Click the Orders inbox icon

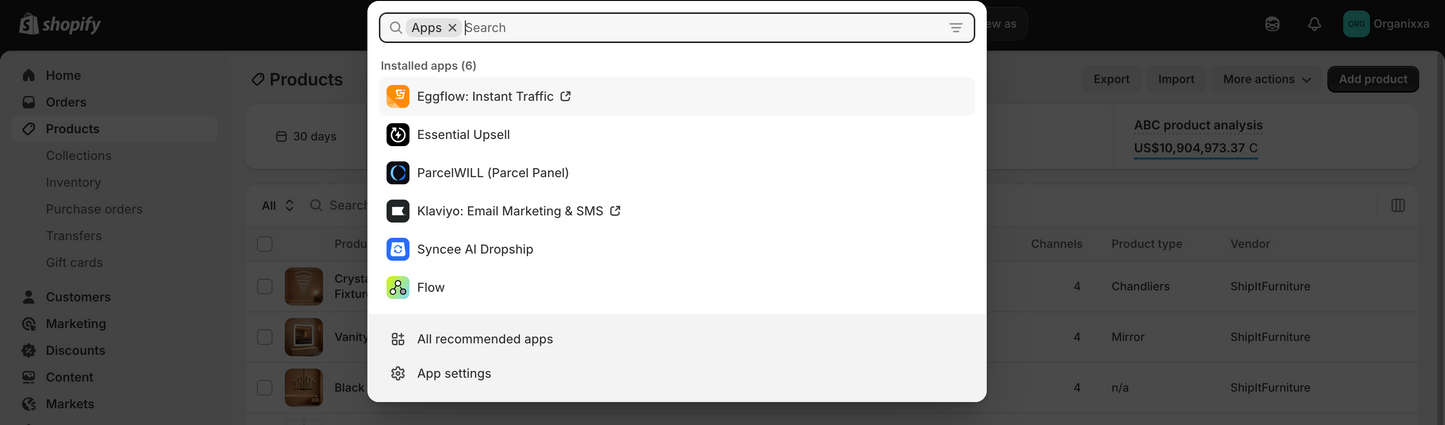[28, 102]
